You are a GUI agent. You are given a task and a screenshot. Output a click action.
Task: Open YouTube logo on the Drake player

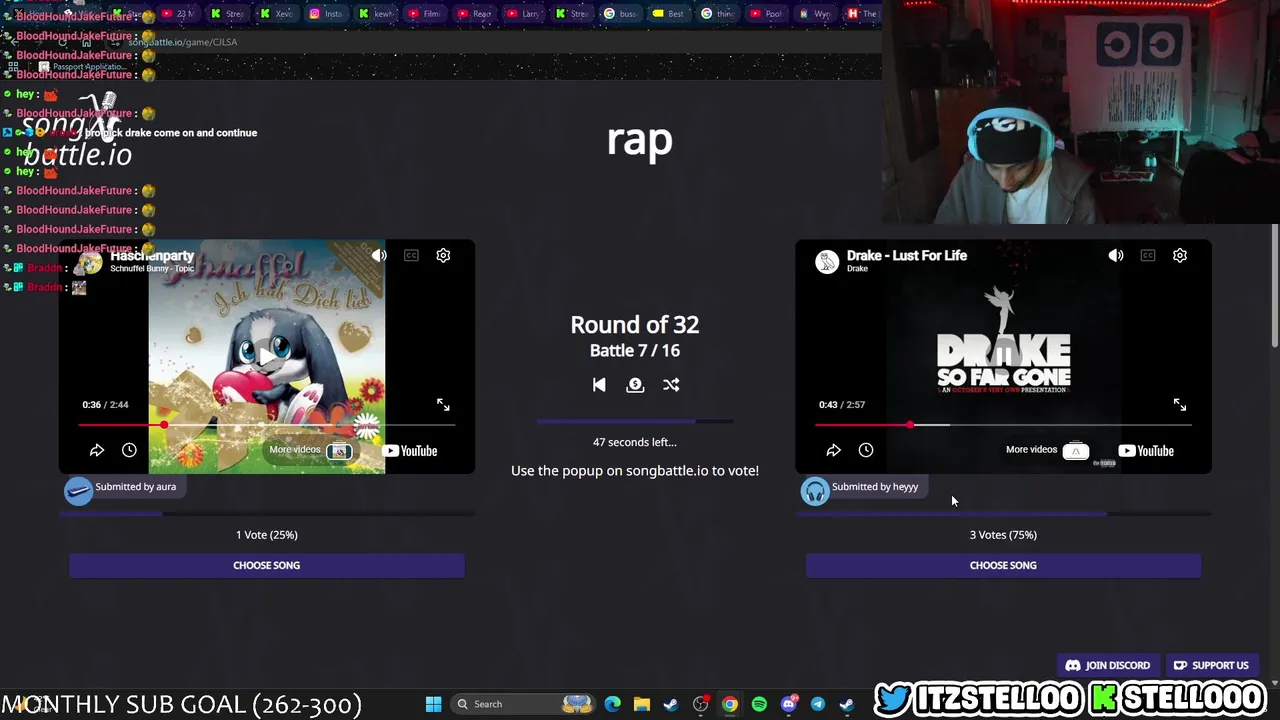1146,450
